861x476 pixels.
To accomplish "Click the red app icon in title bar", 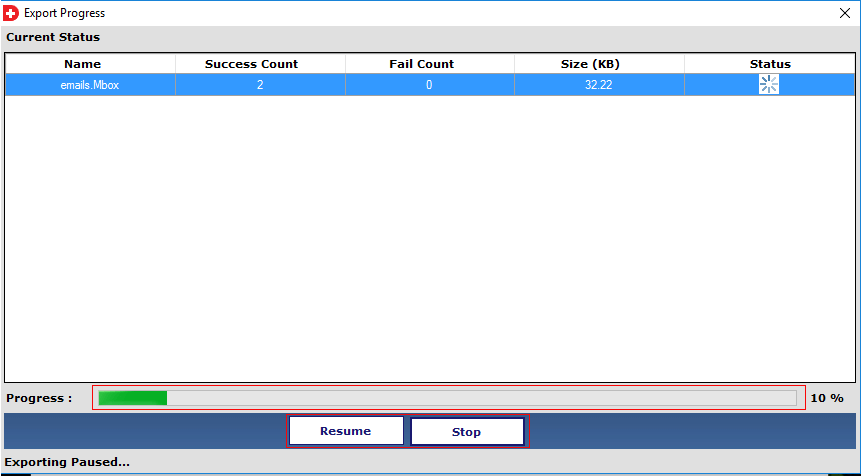I will [x=11, y=13].
